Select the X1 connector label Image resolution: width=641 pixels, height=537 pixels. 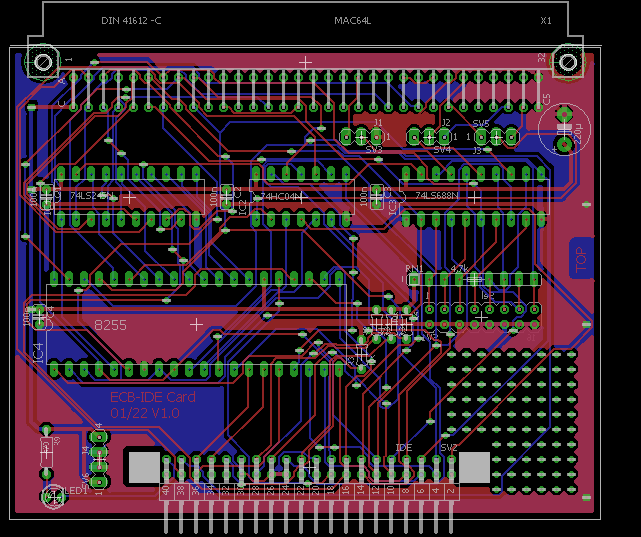[545, 20]
